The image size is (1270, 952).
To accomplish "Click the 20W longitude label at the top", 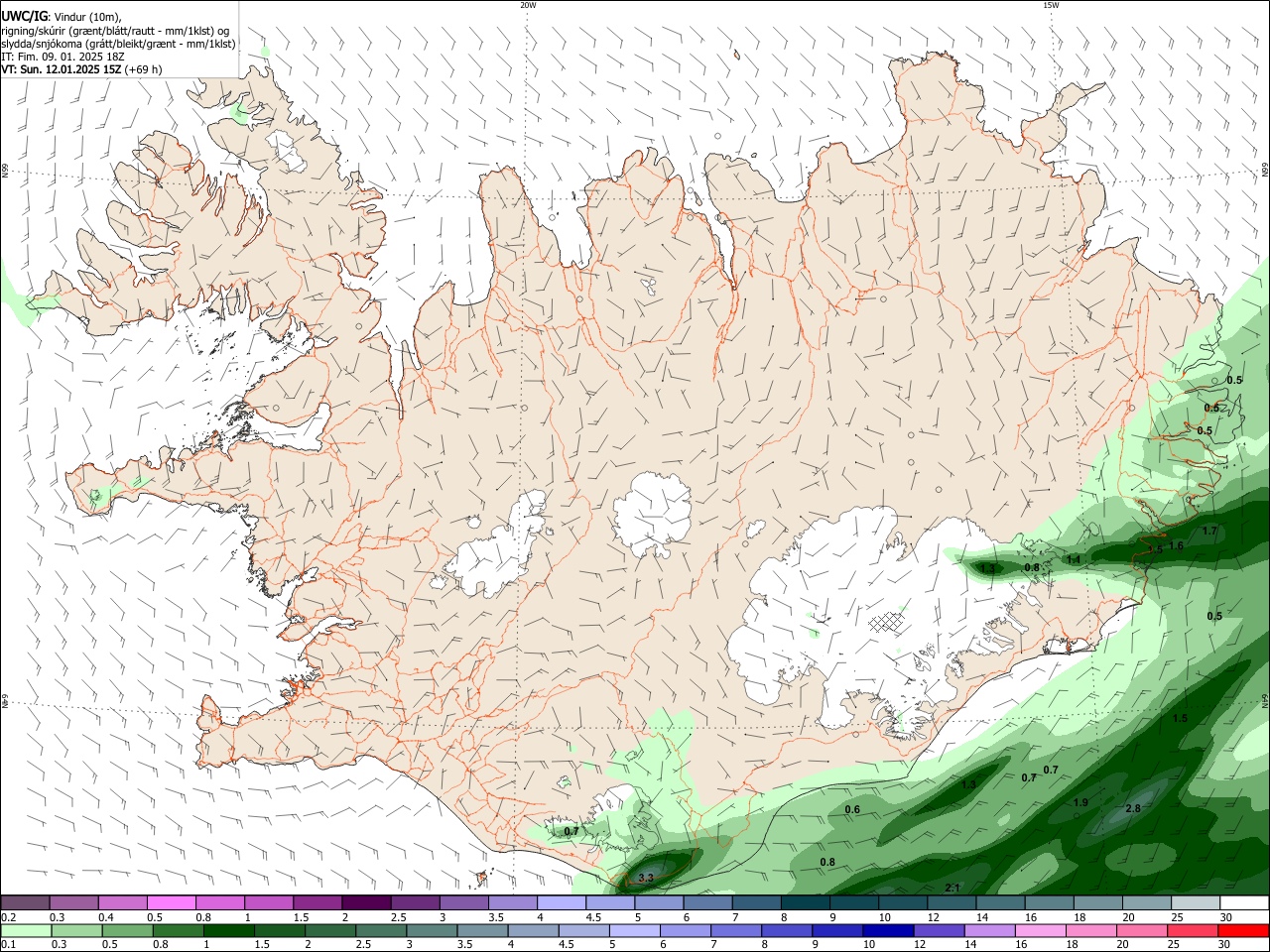I will [528, 5].
